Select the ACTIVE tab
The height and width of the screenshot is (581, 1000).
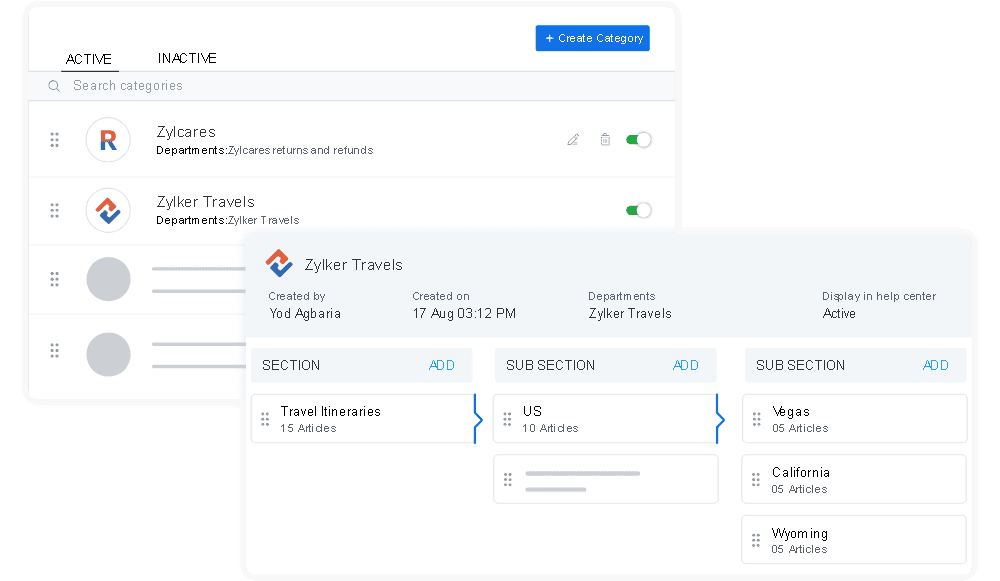[89, 59]
